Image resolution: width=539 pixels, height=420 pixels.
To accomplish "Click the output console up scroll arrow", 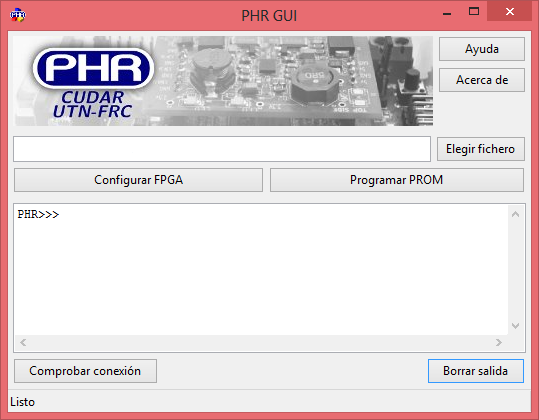I will tap(515, 214).
